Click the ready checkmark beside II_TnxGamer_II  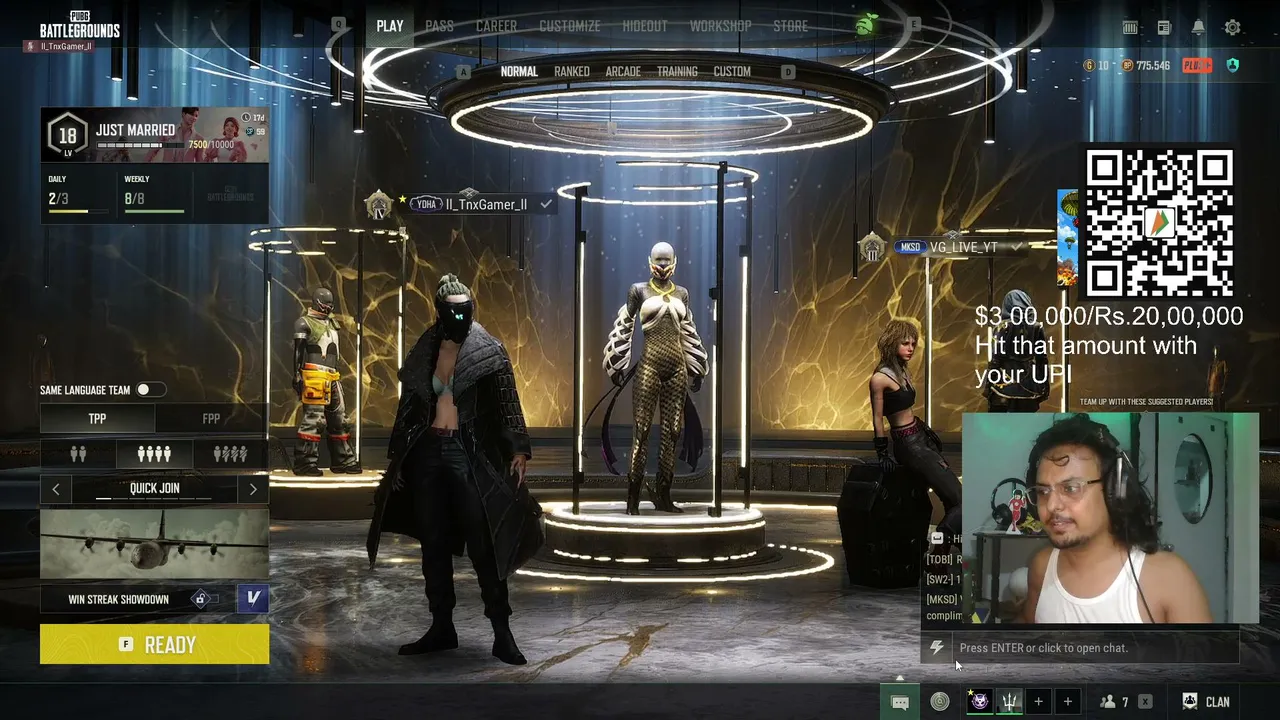pos(546,204)
